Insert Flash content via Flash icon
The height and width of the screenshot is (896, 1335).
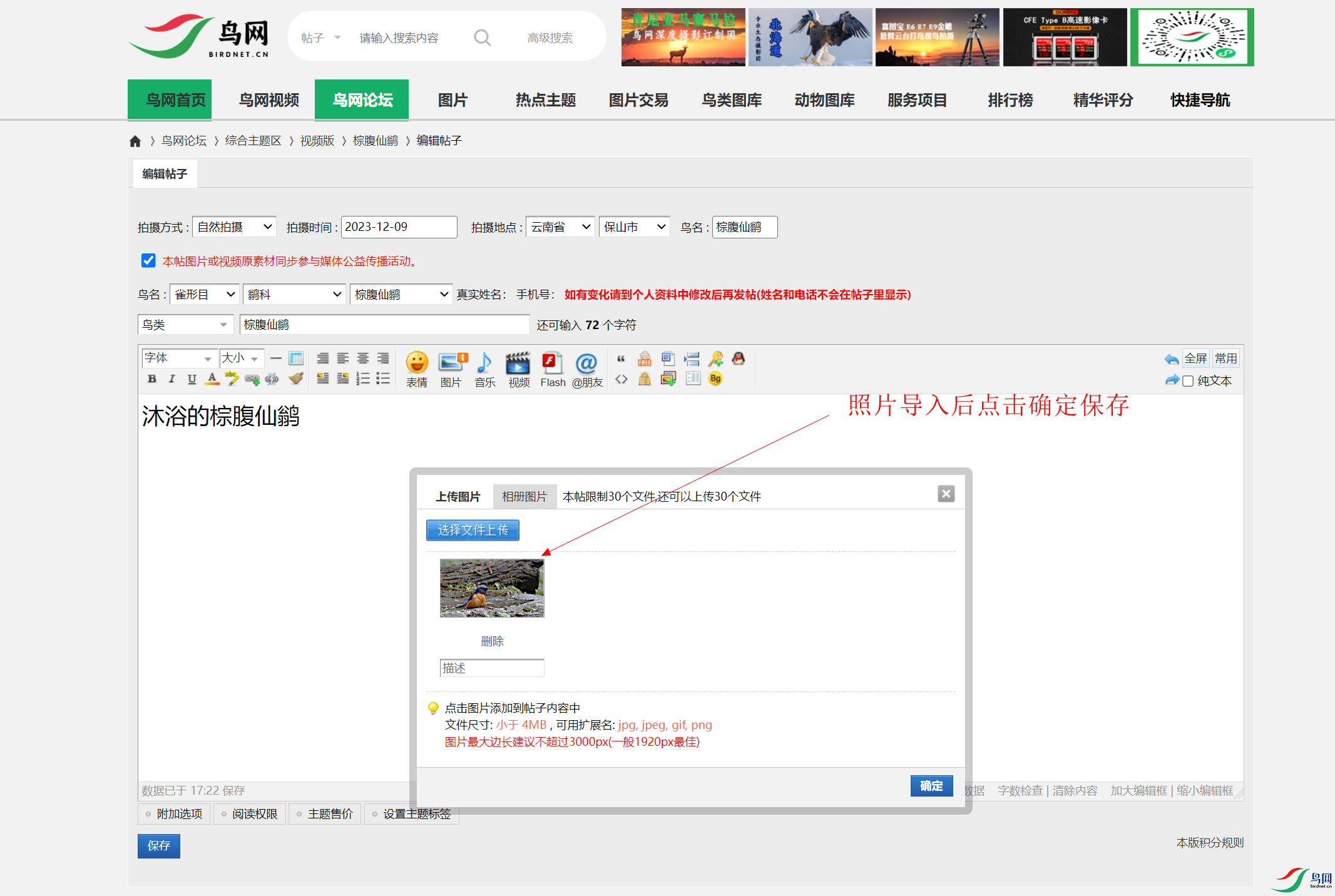click(552, 369)
